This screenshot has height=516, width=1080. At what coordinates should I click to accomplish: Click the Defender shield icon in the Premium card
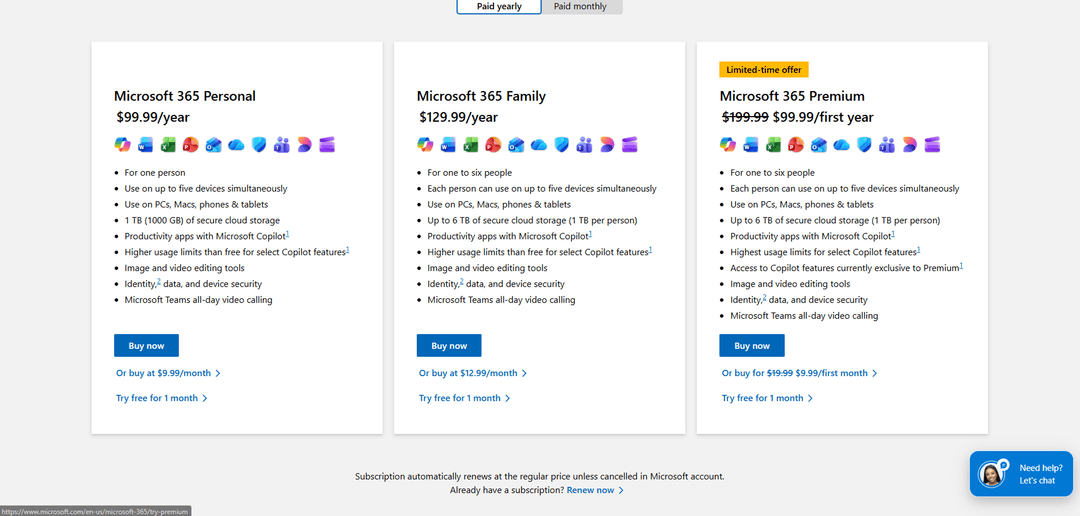coord(864,145)
